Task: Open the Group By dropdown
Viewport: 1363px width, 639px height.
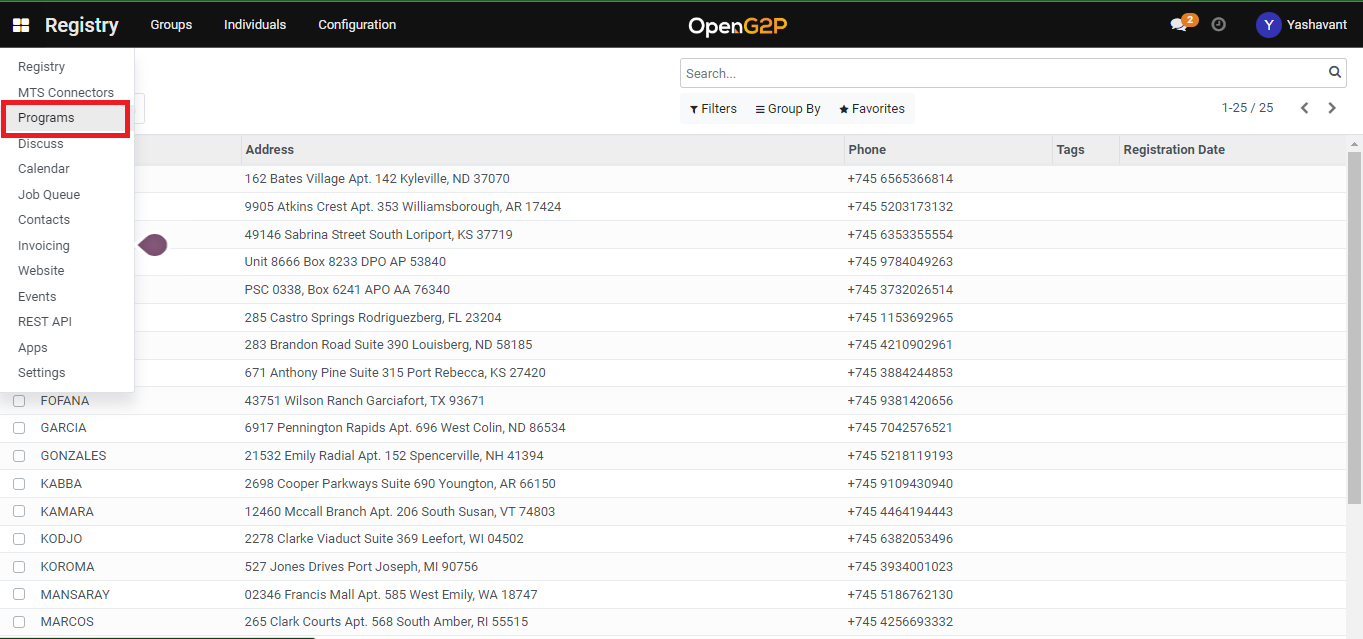Action: pos(788,109)
